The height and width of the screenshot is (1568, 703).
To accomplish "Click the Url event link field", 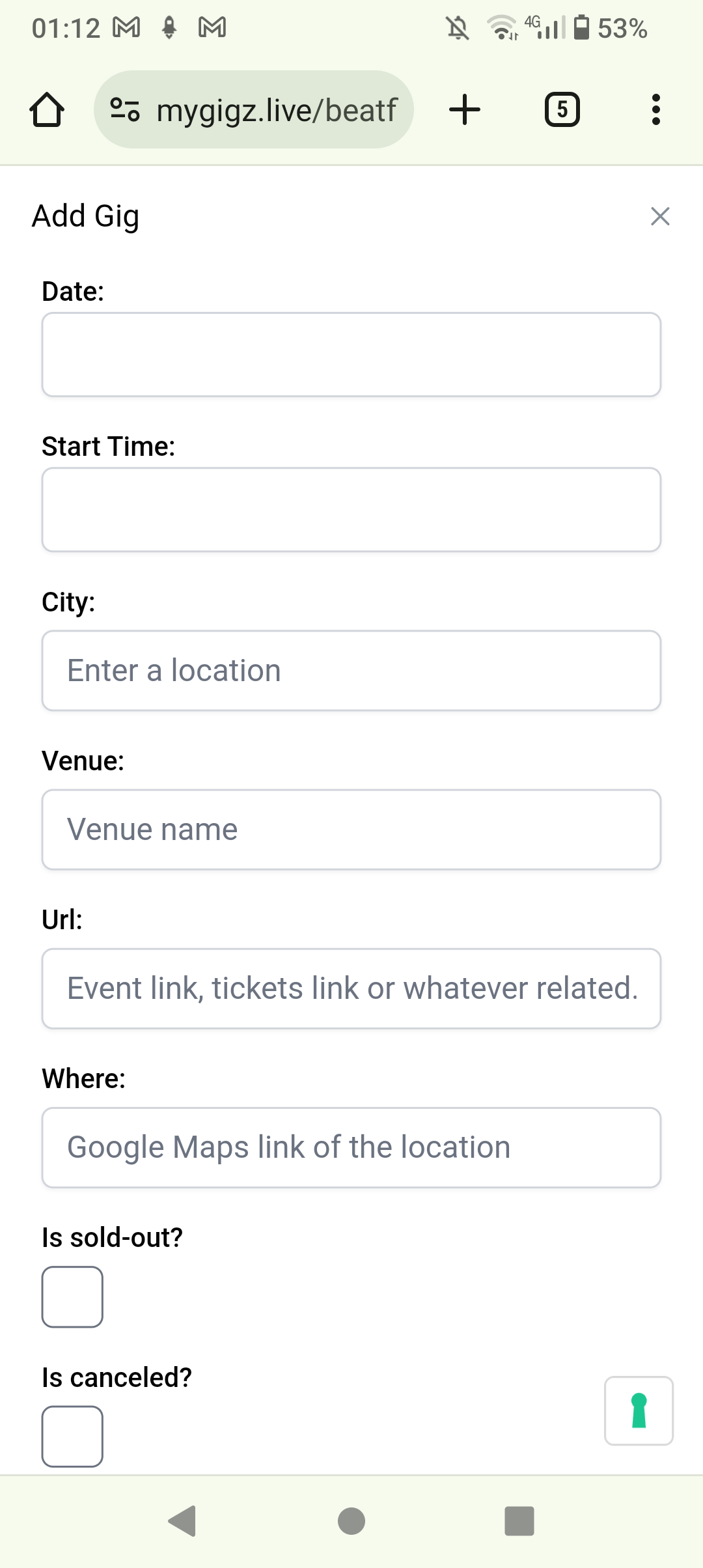I will (351, 988).
